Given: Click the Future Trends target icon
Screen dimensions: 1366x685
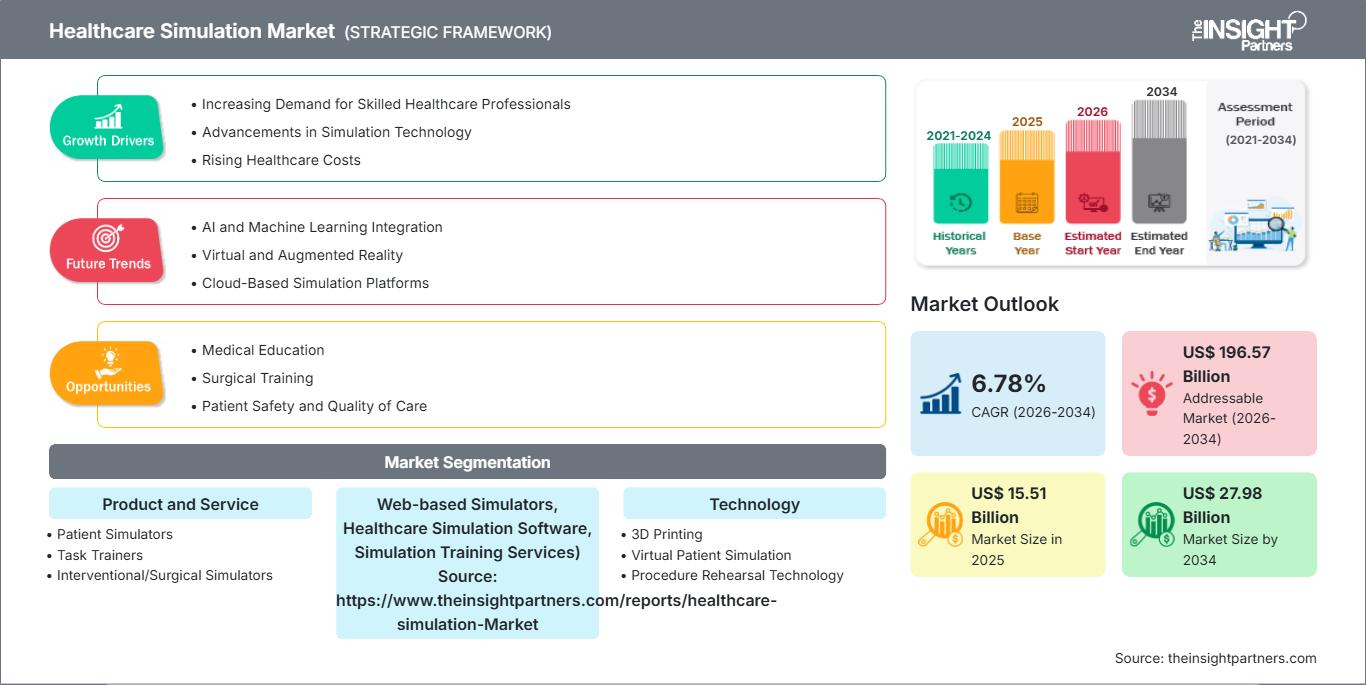Looking at the screenshot, I should tap(108, 239).
